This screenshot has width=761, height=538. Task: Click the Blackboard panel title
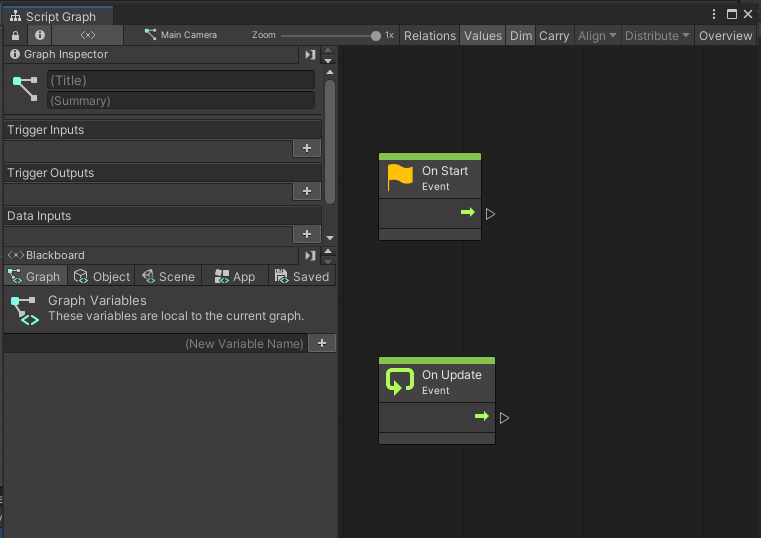[55, 255]
